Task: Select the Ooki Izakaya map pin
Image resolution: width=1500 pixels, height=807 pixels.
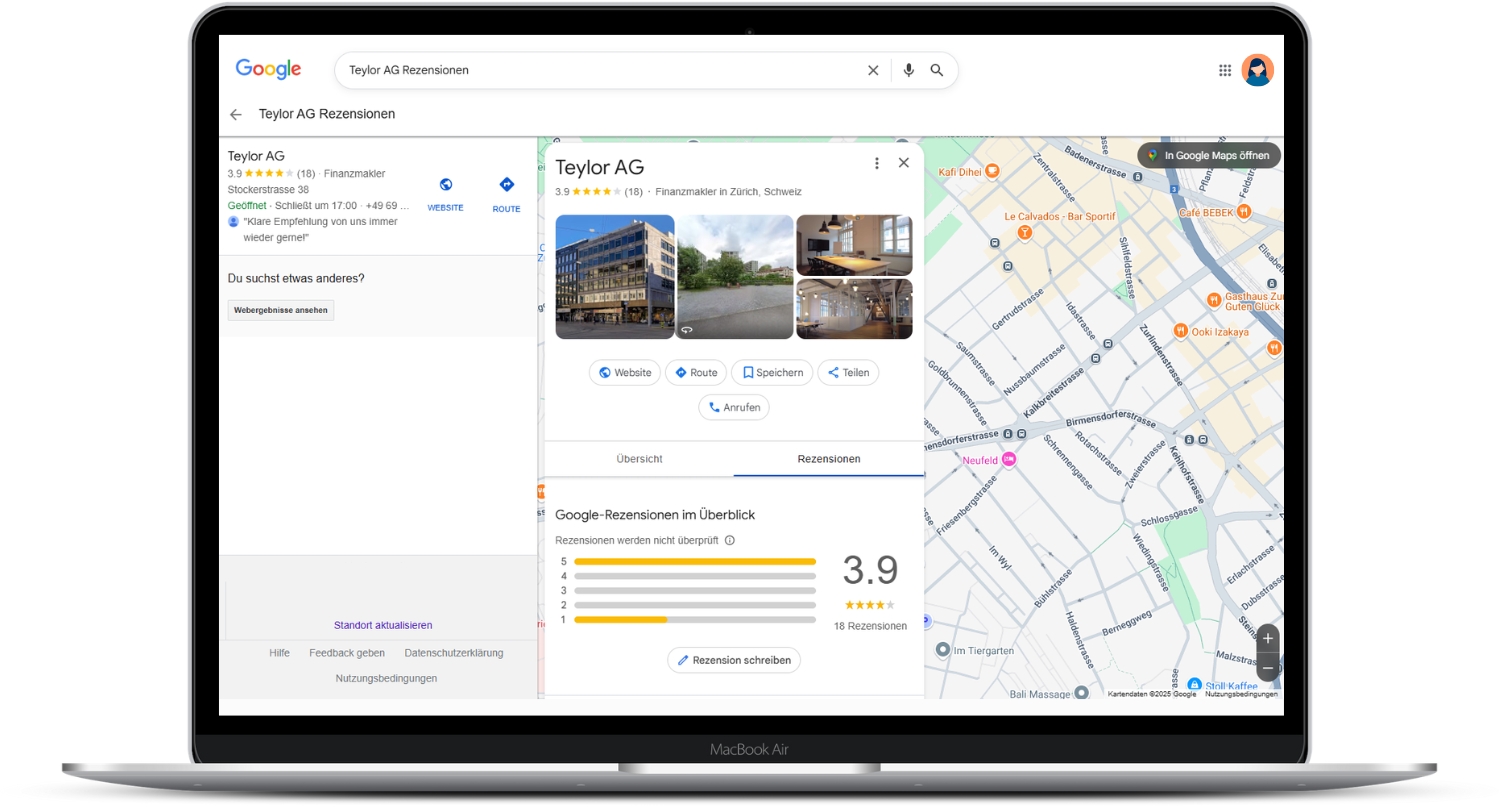Action: 1180,331
